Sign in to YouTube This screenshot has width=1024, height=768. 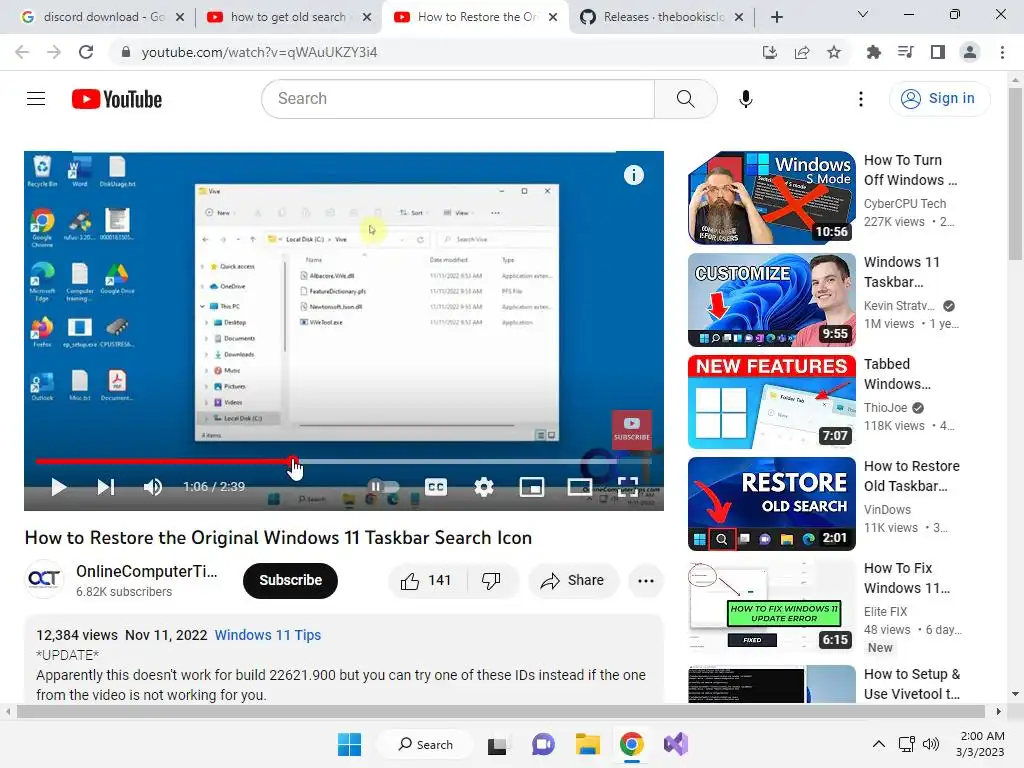(x=939, y=99)
